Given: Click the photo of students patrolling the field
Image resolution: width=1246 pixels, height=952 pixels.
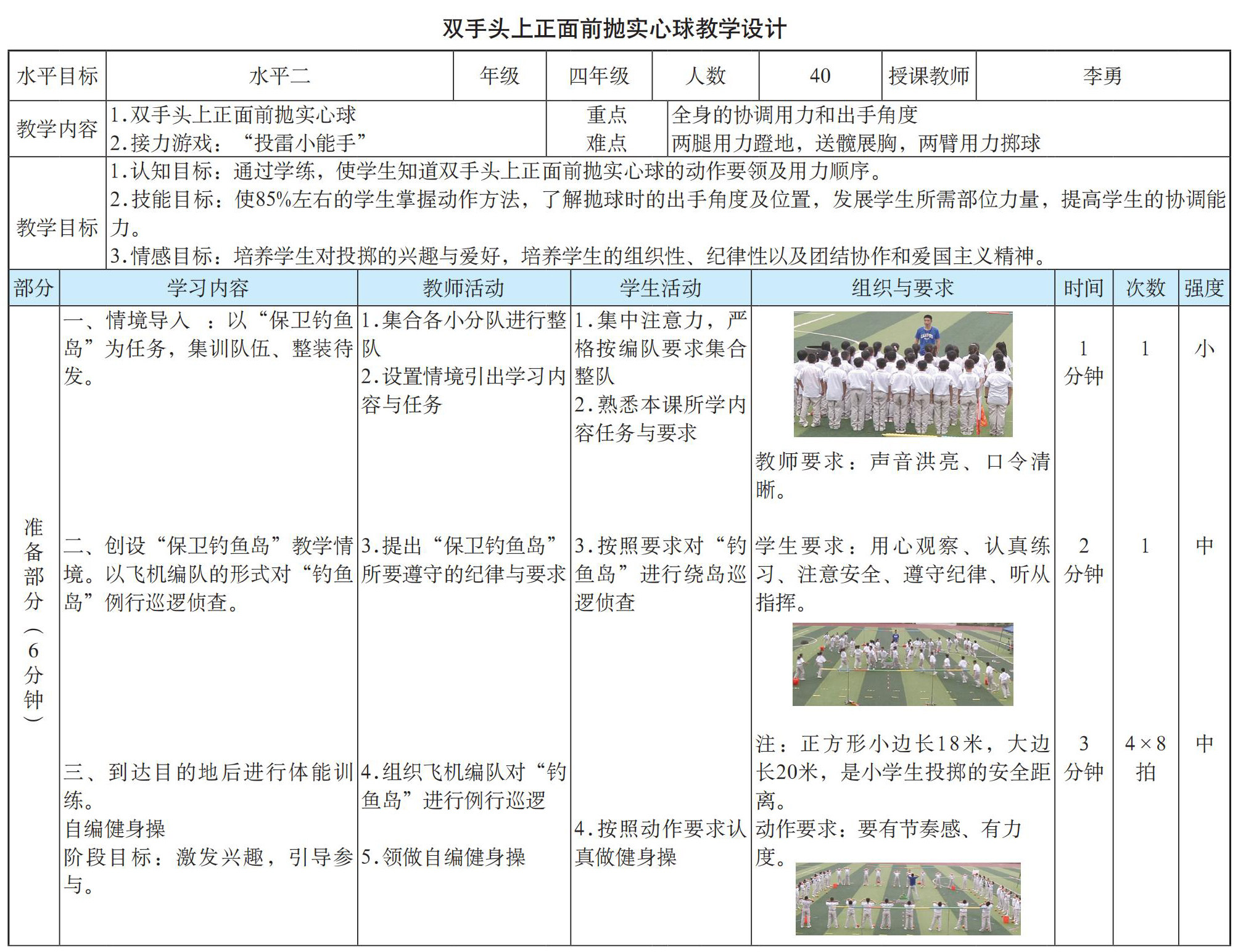Looking at the screenshot, I should (902, 664).
